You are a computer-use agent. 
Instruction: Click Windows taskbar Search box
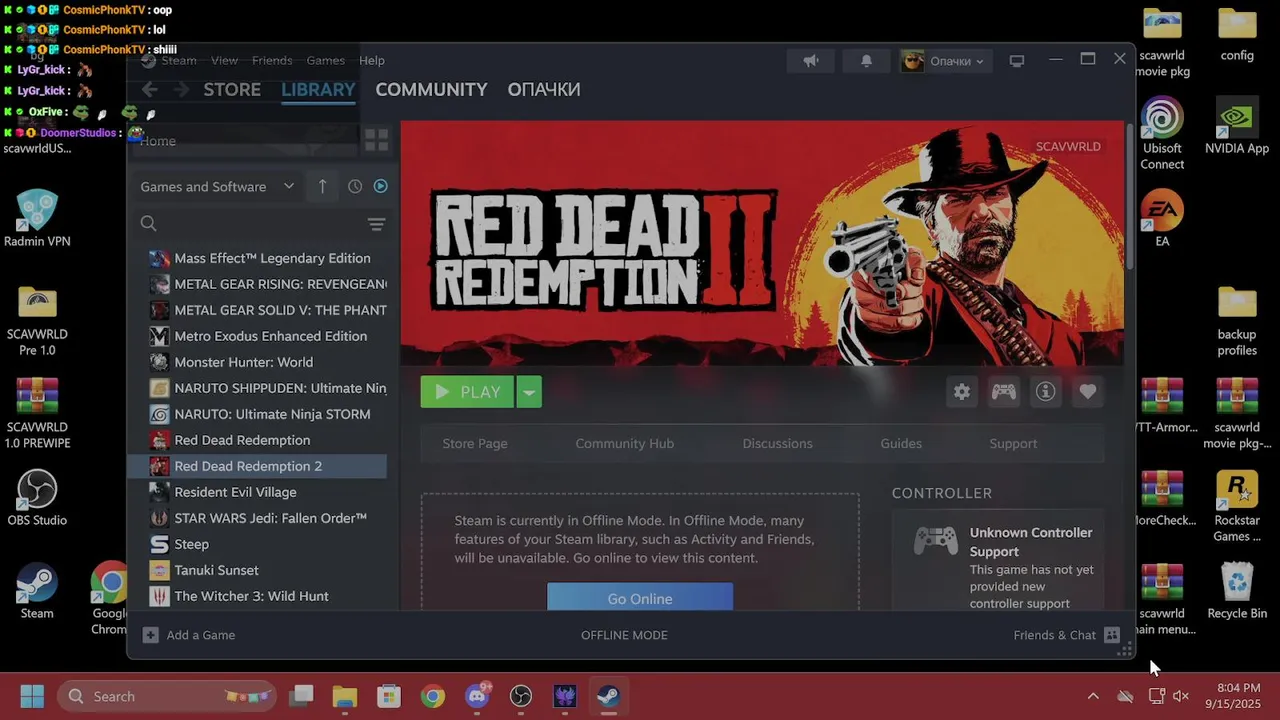click(x=164, y=696)
